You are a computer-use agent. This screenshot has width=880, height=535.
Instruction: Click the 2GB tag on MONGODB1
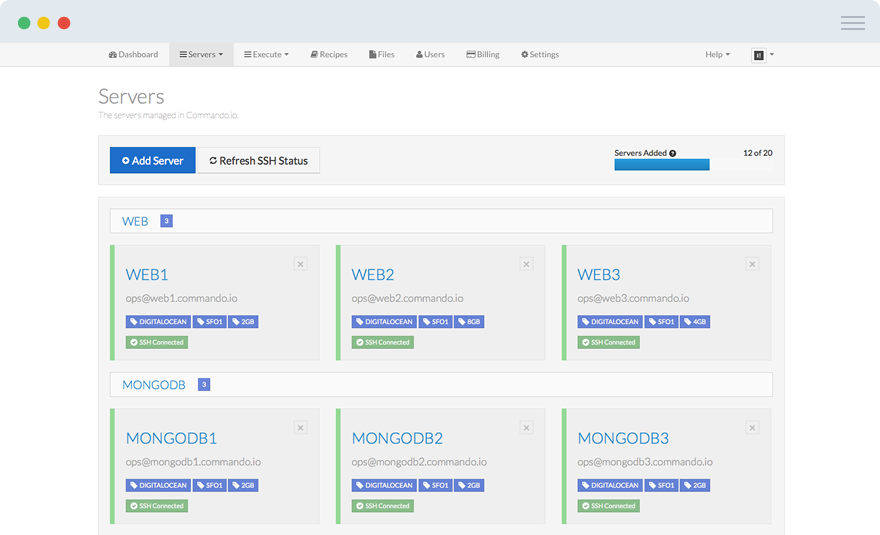[243, 486]
